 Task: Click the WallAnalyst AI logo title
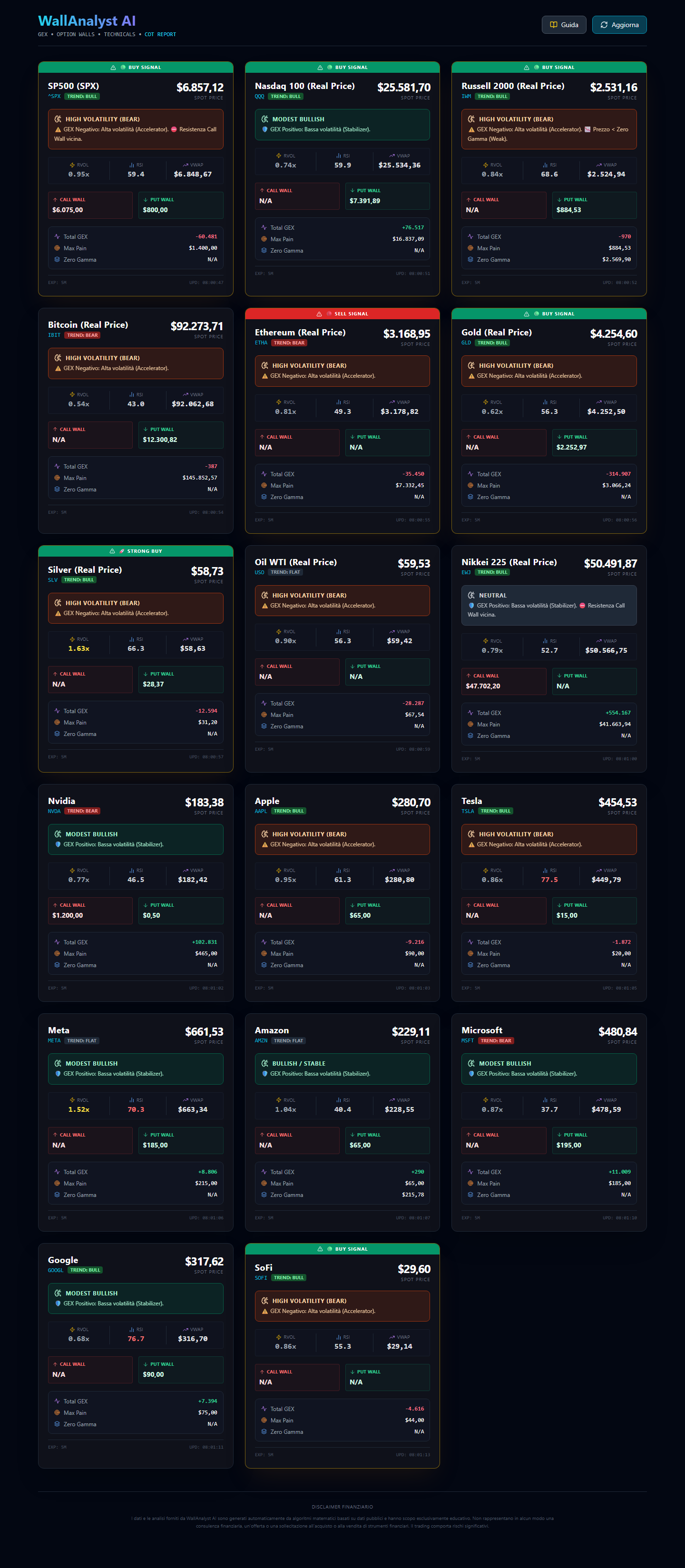click(x=87, y=21)
